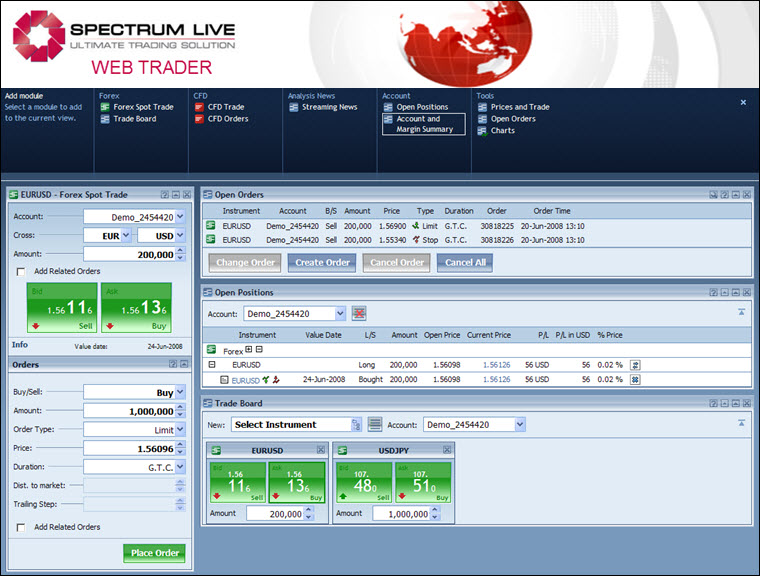Image resolution: width=760 pixels, height=576 pixels.
Task: Open the Charts tool
Action: 496,130
